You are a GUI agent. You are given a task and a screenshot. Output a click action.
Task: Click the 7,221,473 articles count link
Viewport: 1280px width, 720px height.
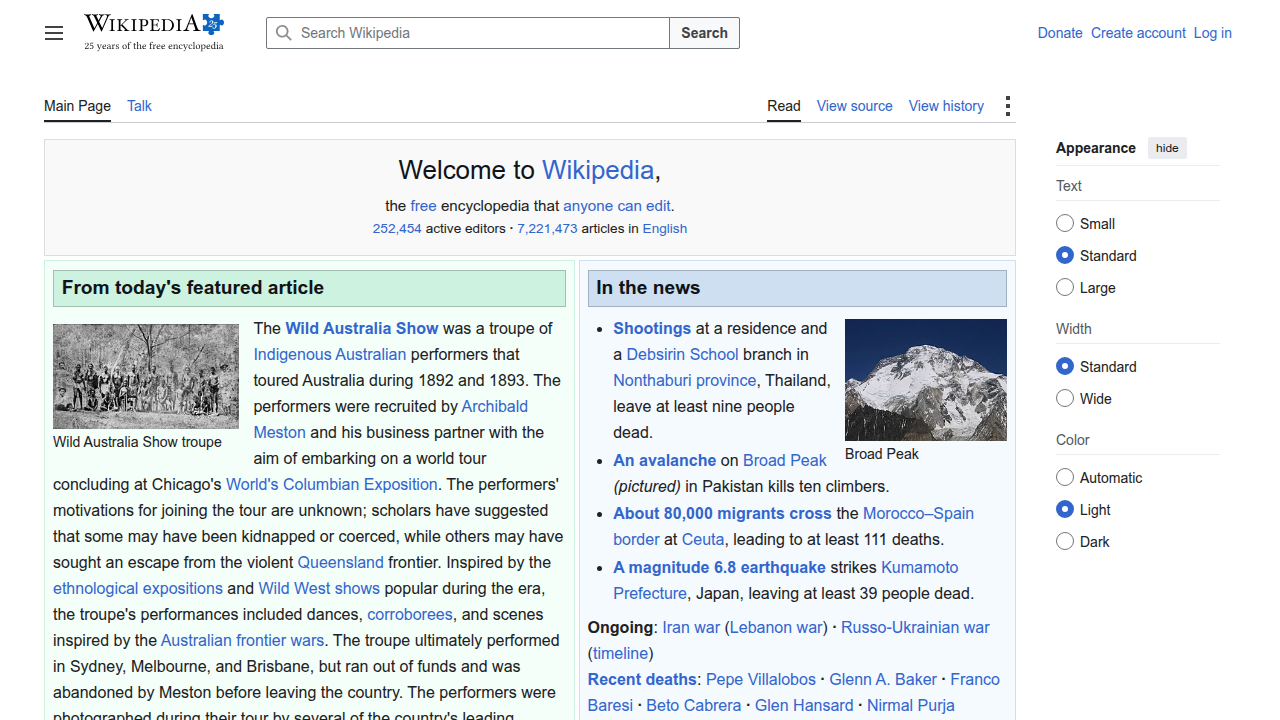pyautogui.click(x=547, y=228)
